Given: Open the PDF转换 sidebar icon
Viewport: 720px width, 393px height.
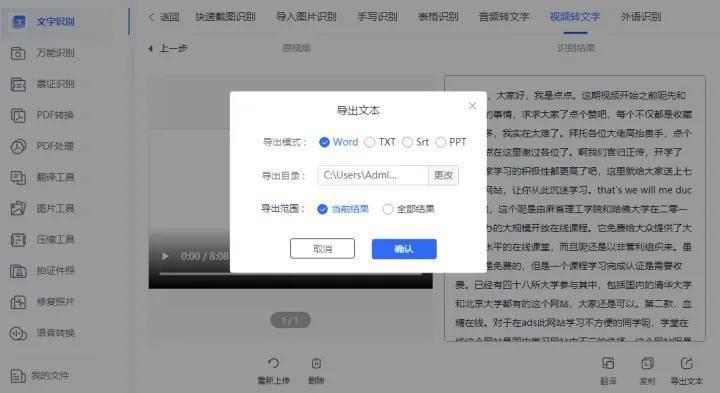Looking at the screenshot, I should click(x=18, y=115).
